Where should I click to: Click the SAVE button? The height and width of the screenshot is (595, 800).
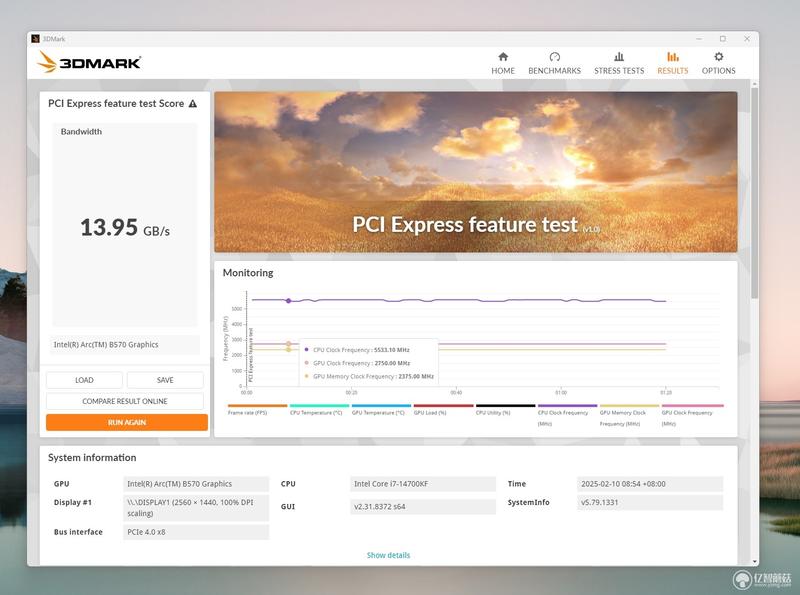click(165, 380)
